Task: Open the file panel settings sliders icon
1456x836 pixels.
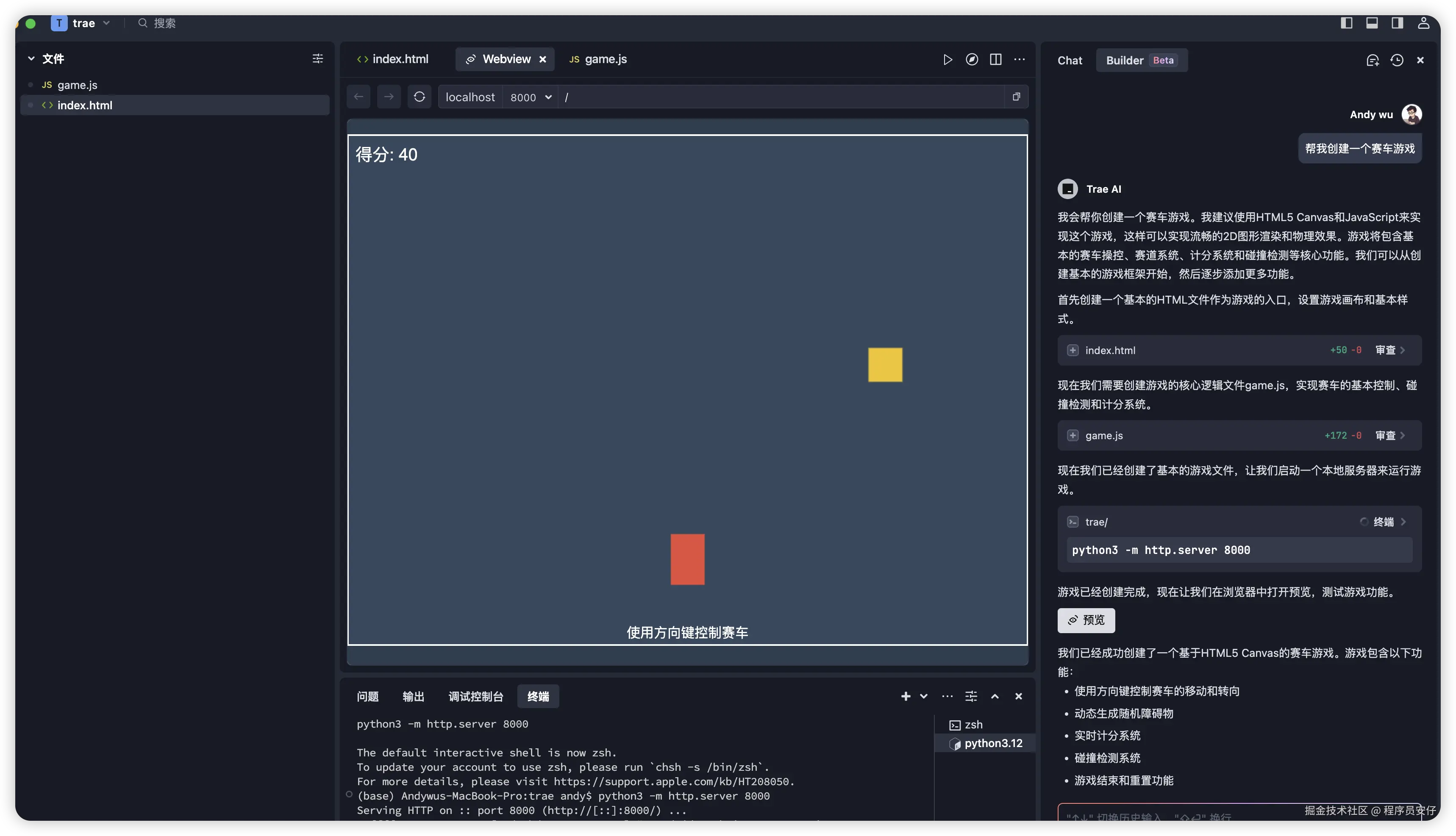Action: pyautogui.click(x=318, y=58)
